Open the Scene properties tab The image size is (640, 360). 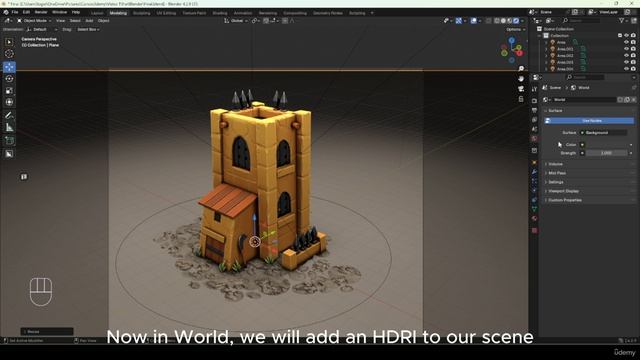click(x=534, y=129)
